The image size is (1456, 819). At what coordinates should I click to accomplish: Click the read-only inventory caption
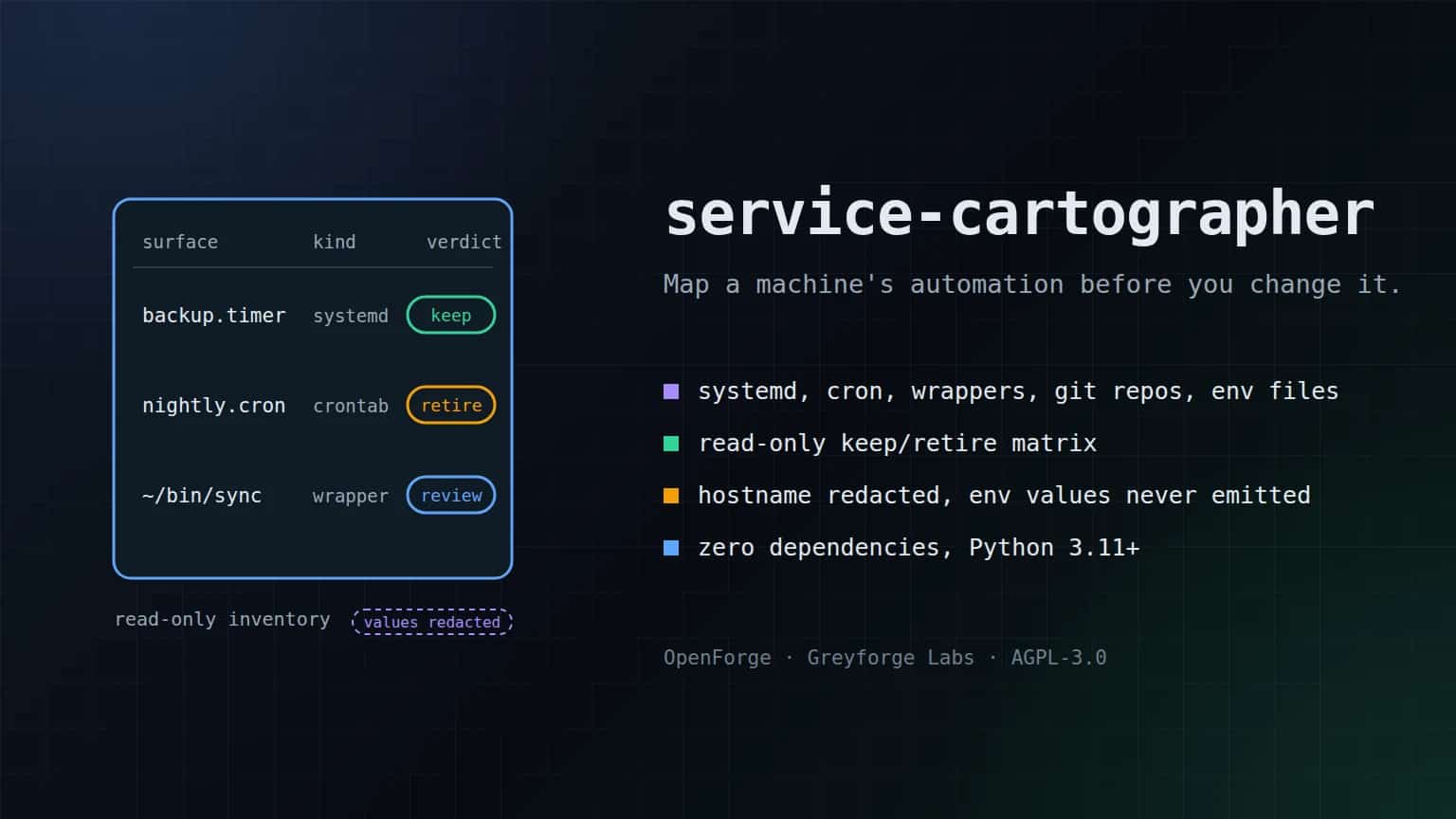click(223, 619)
